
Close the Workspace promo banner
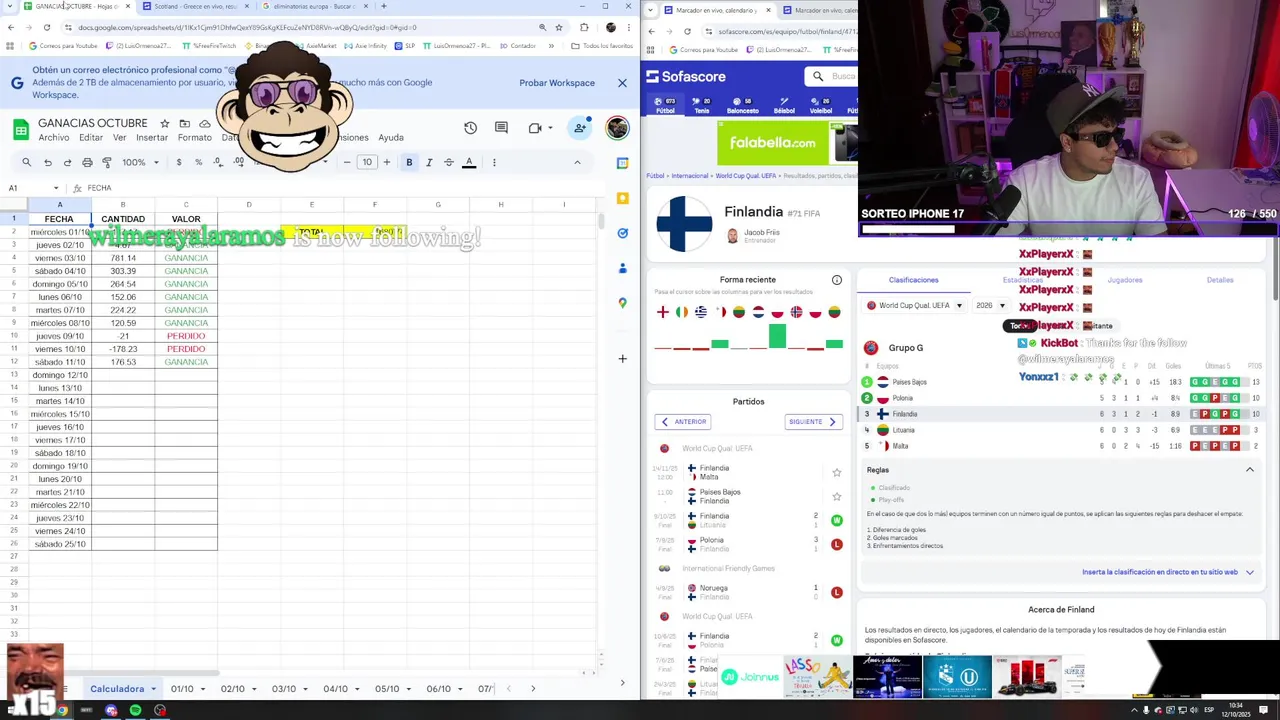point(622,83)
